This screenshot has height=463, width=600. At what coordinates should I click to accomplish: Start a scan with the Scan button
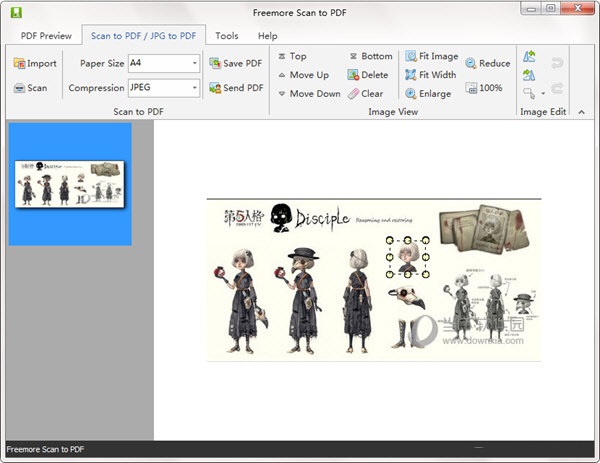click(x=30, y=88)
